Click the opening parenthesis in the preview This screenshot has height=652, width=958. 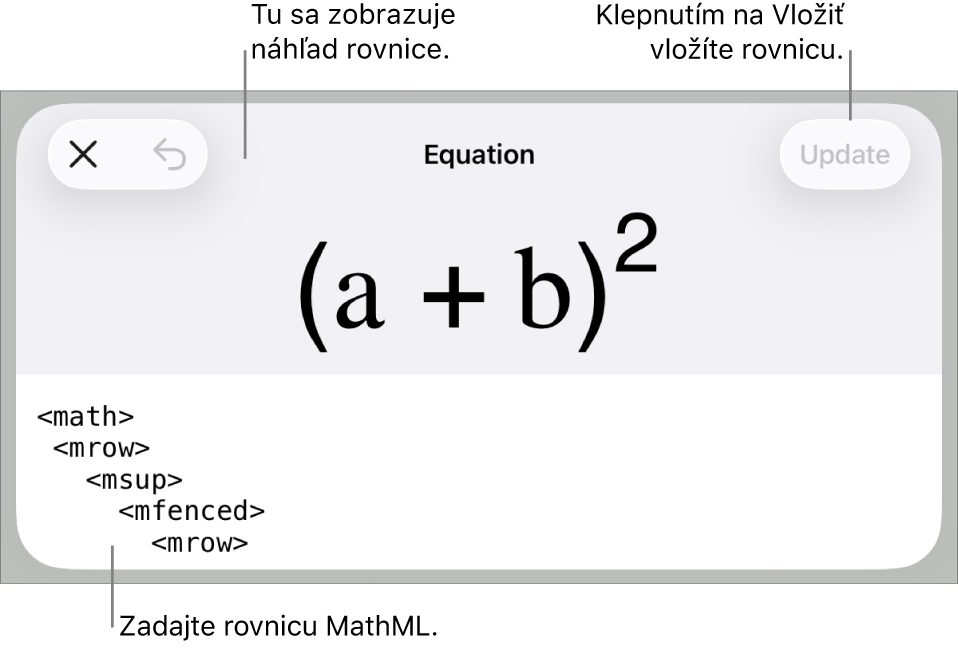313,295
